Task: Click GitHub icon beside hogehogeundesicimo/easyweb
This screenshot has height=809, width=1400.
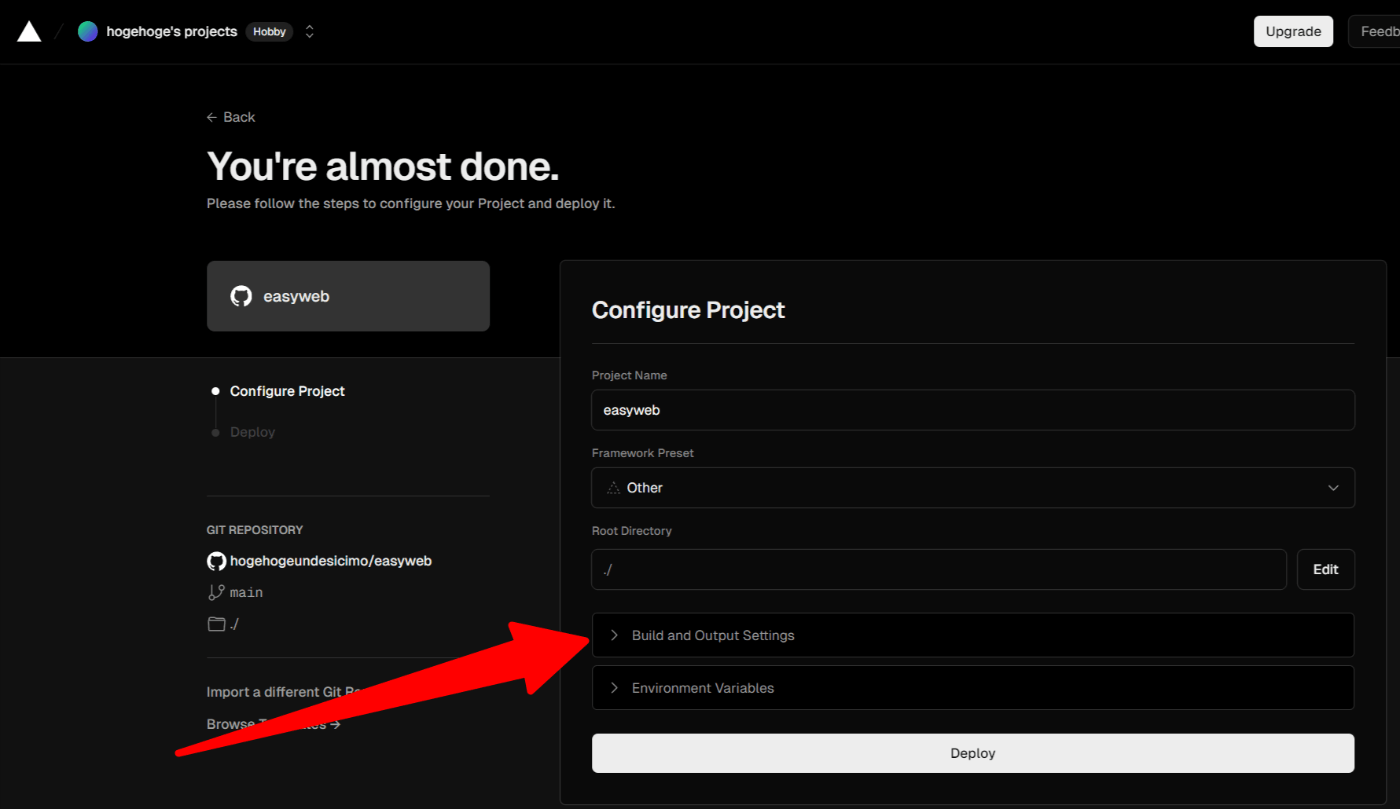Action: click(216, 561)
